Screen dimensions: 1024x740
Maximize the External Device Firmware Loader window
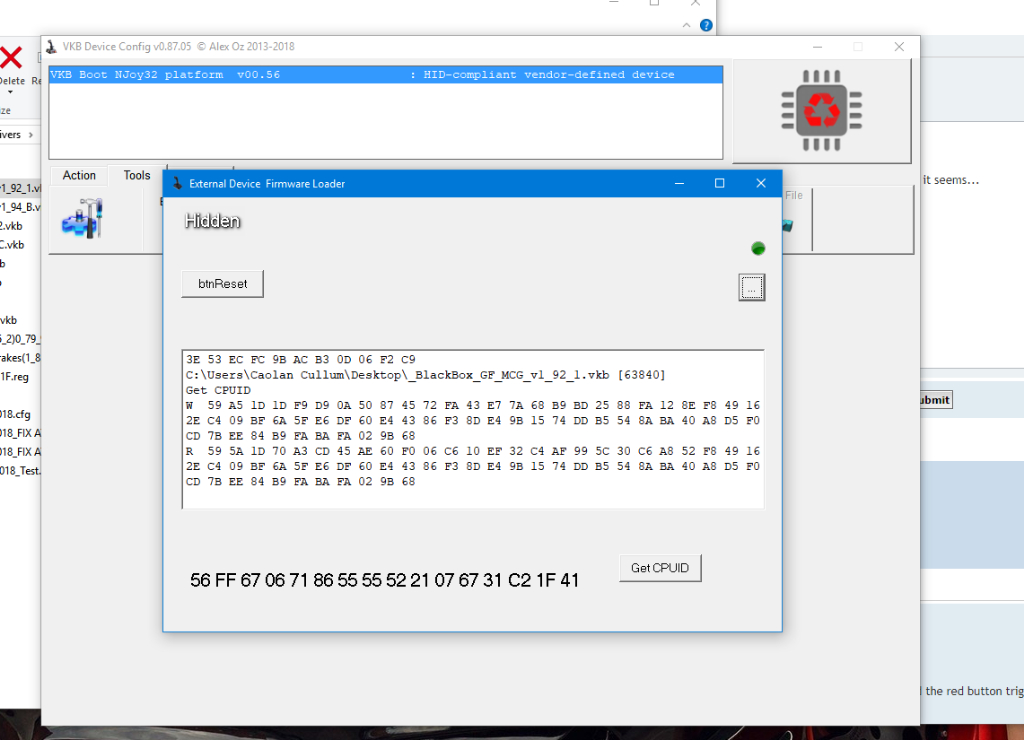pyautogui.click(x=719, y=184)
